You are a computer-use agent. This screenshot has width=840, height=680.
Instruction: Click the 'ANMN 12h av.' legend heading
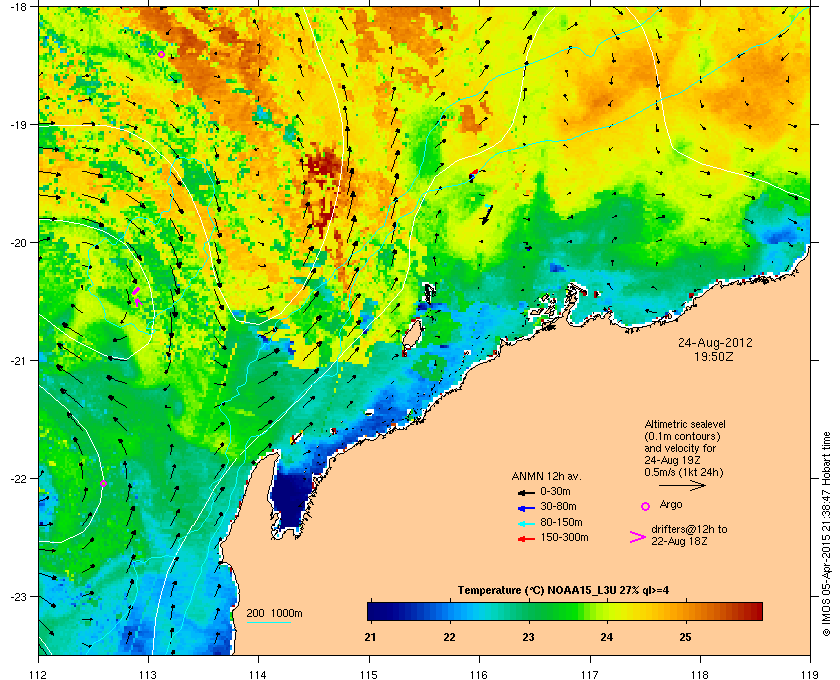pyautogui.click(x=546, y=476)
